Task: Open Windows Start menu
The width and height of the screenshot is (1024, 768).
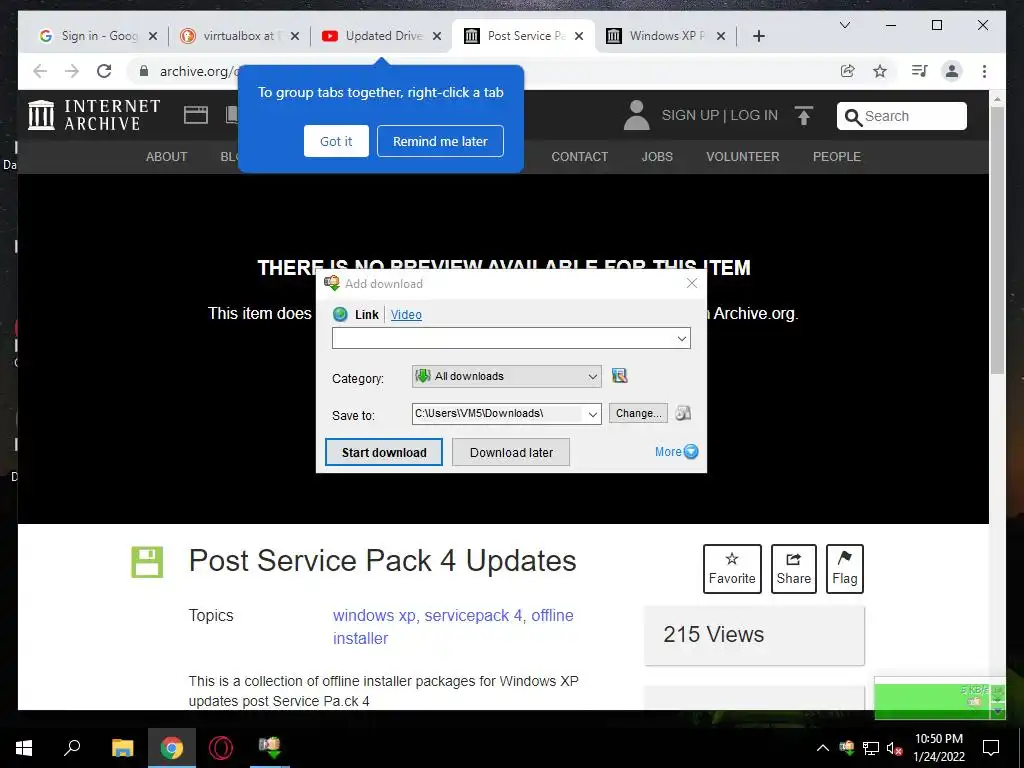Action: point(24,748)
